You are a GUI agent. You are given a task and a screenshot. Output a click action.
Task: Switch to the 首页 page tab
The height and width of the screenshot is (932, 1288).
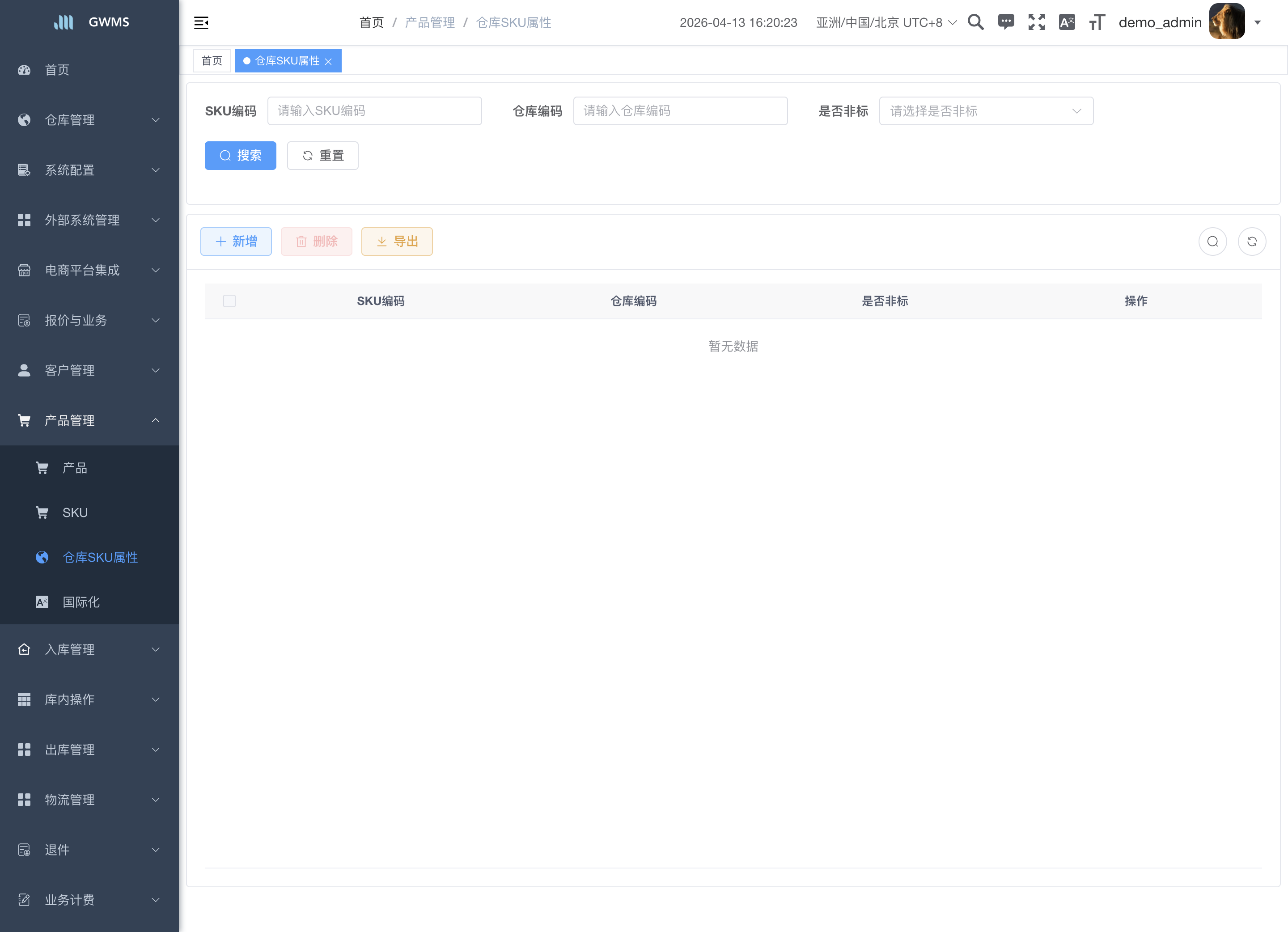[212, 61]
